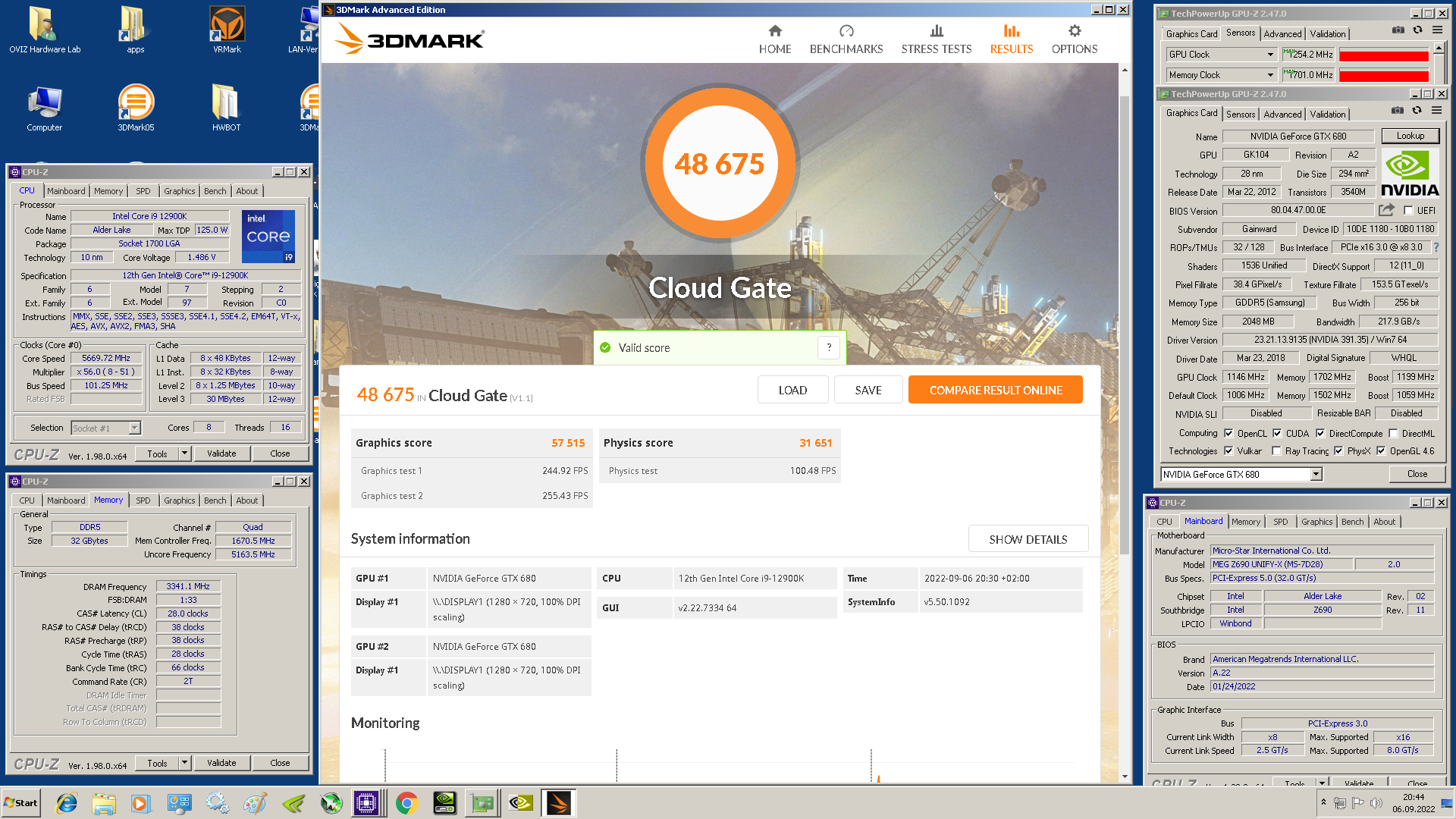The width and height of the screenshot is (1456, 819).
Task: Open Tools dropdown arrow in CPU-Z Memory window
Action: click(x=184, y=763)
